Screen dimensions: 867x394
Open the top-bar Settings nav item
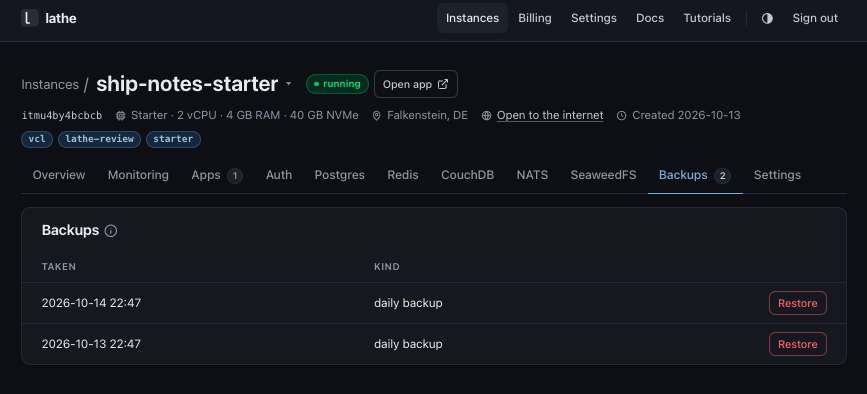click(x=593, y=18)
